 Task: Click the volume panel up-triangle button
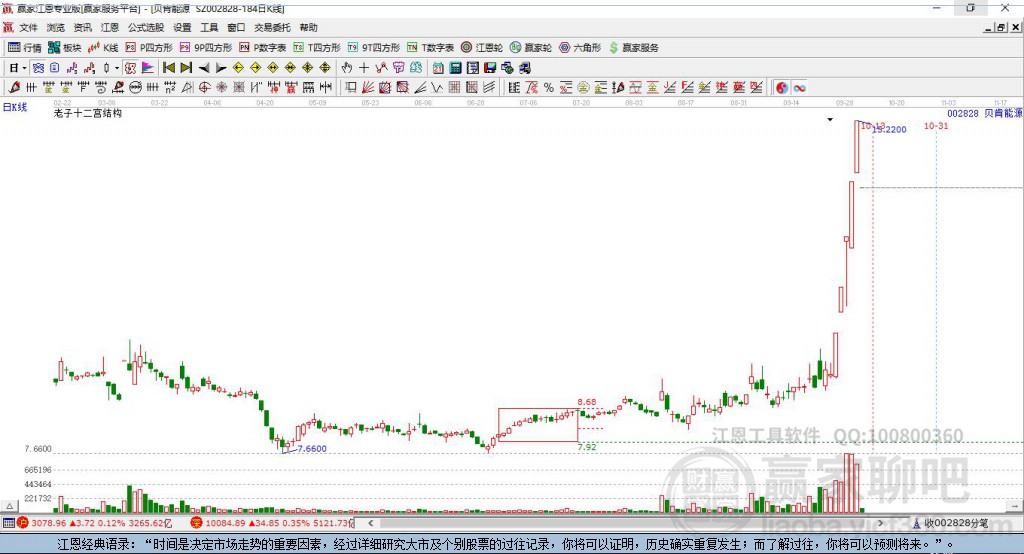click(9, 506)
